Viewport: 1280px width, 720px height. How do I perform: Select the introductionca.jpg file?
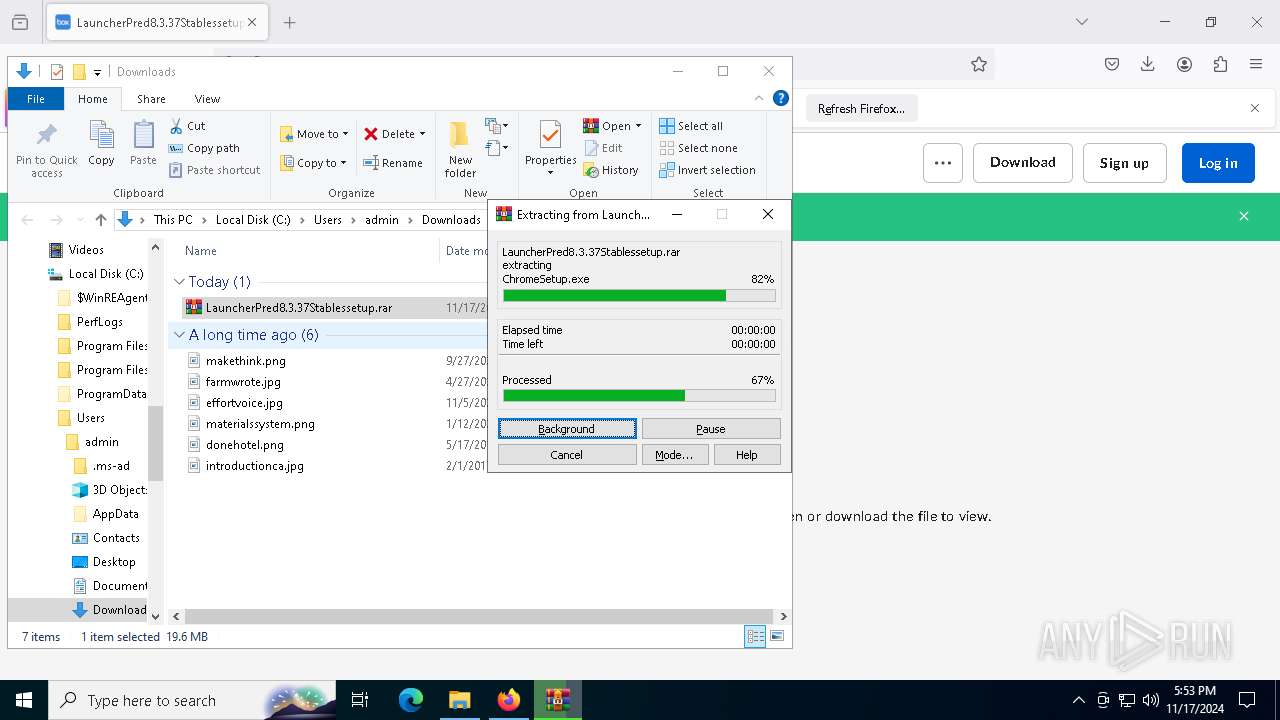tap(254, 466)
